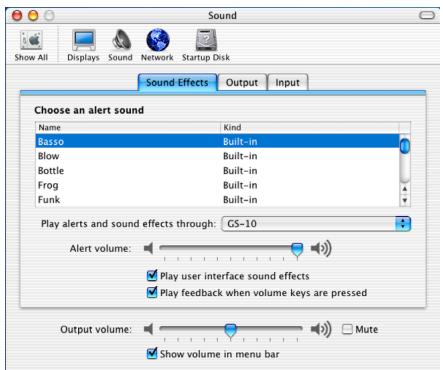Switch to the Input tab
443x370 pixels.
click(x=287, y=82)
